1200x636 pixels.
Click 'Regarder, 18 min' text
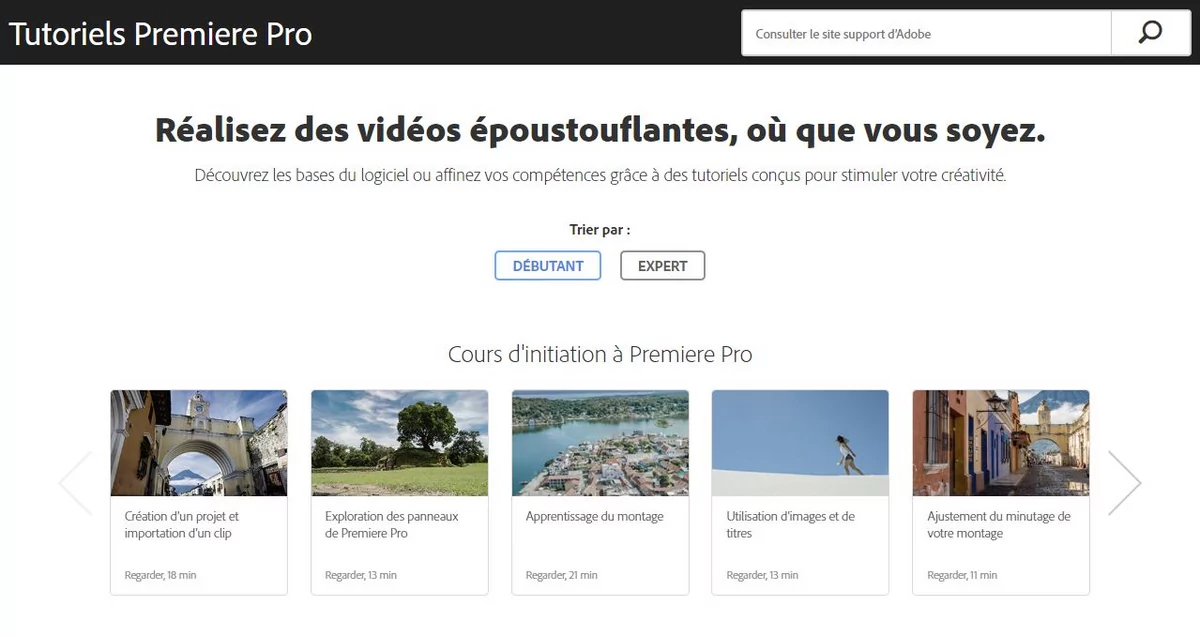(x=160, y=575)
